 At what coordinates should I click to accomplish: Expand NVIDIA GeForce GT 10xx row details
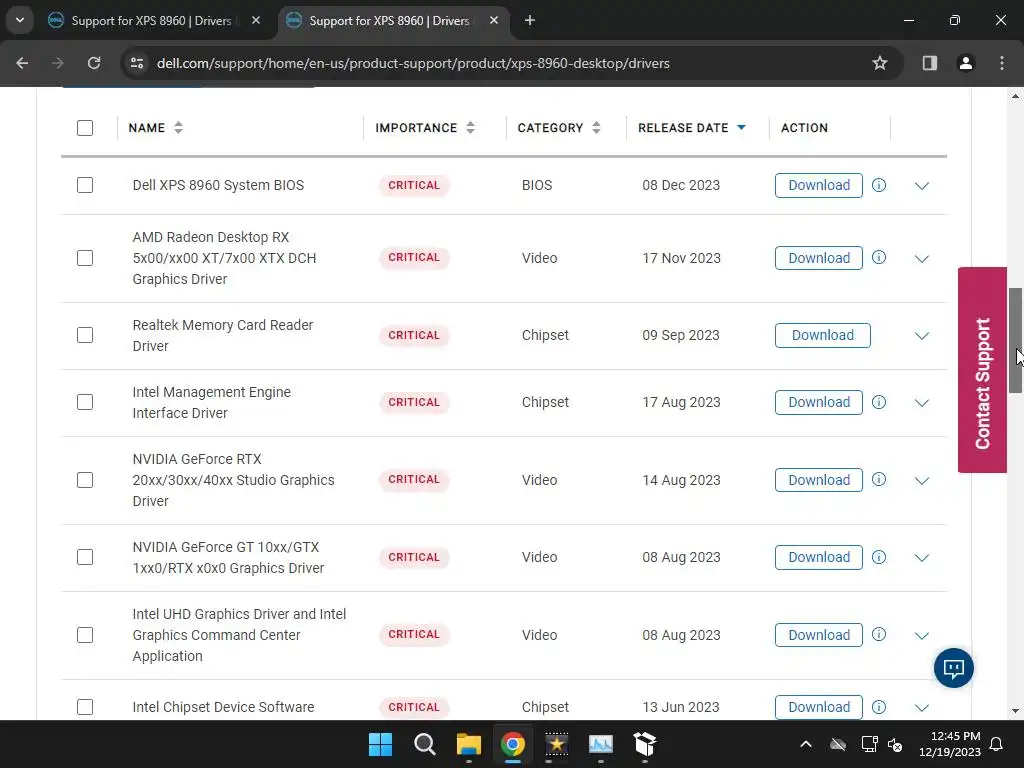921,558
